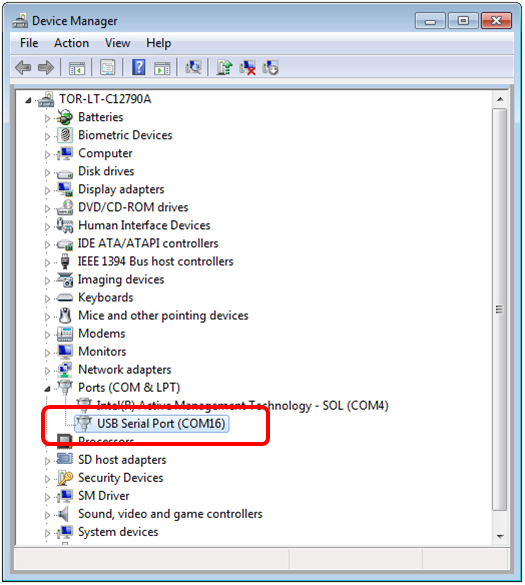The height and width of the screenshot is (585, 525).
Task: Open the Action menu
Action: (71, 43)
